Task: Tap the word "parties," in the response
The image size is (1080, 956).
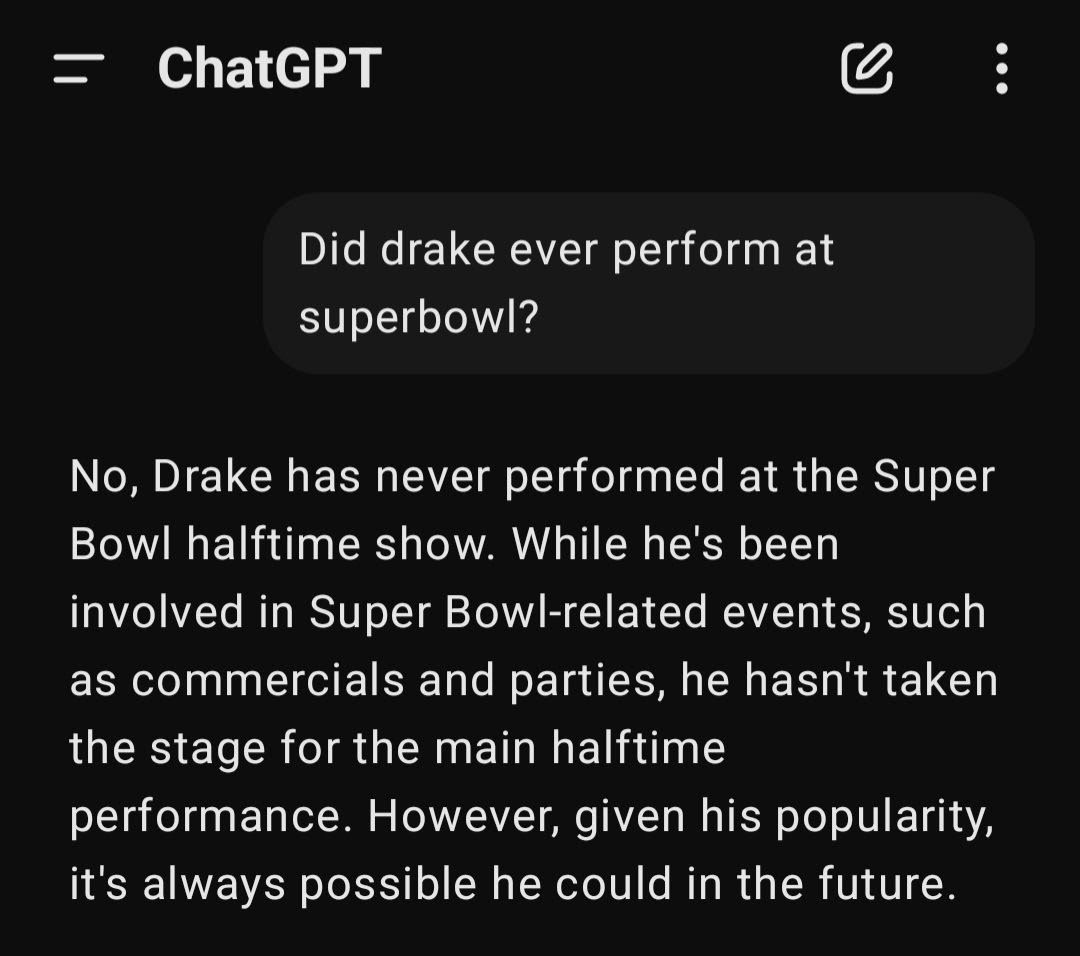Action: tap(588, 681)
